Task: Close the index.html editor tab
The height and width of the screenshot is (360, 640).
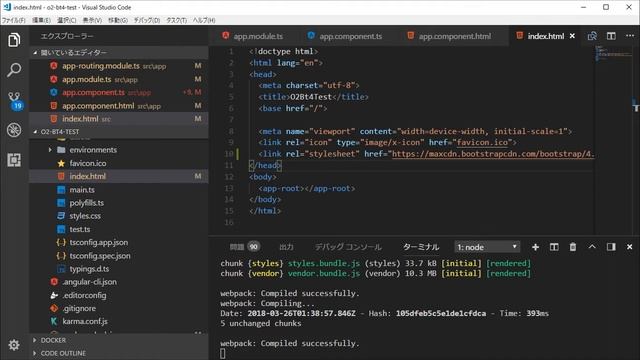Action: point(572,36)
